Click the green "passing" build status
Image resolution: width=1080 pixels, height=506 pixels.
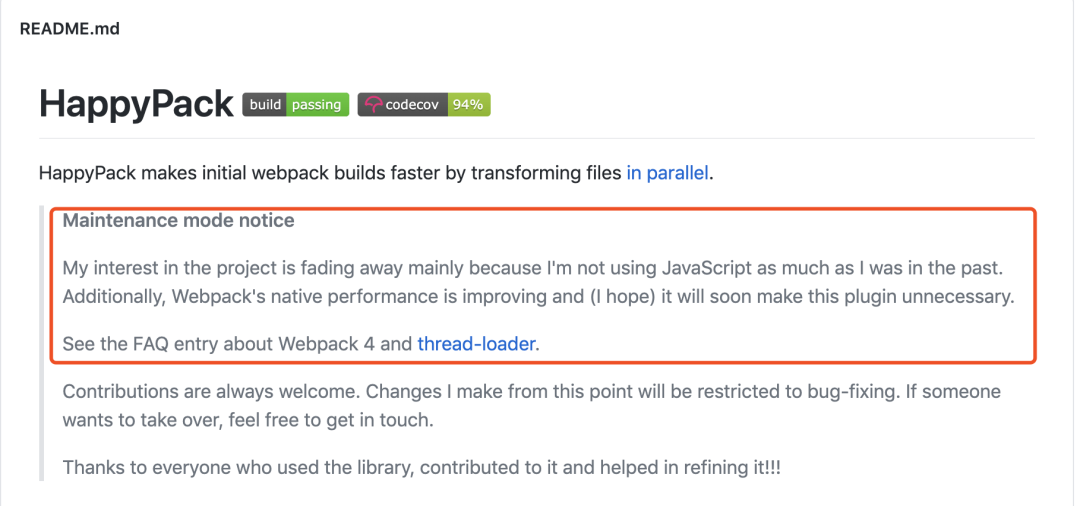317,105
